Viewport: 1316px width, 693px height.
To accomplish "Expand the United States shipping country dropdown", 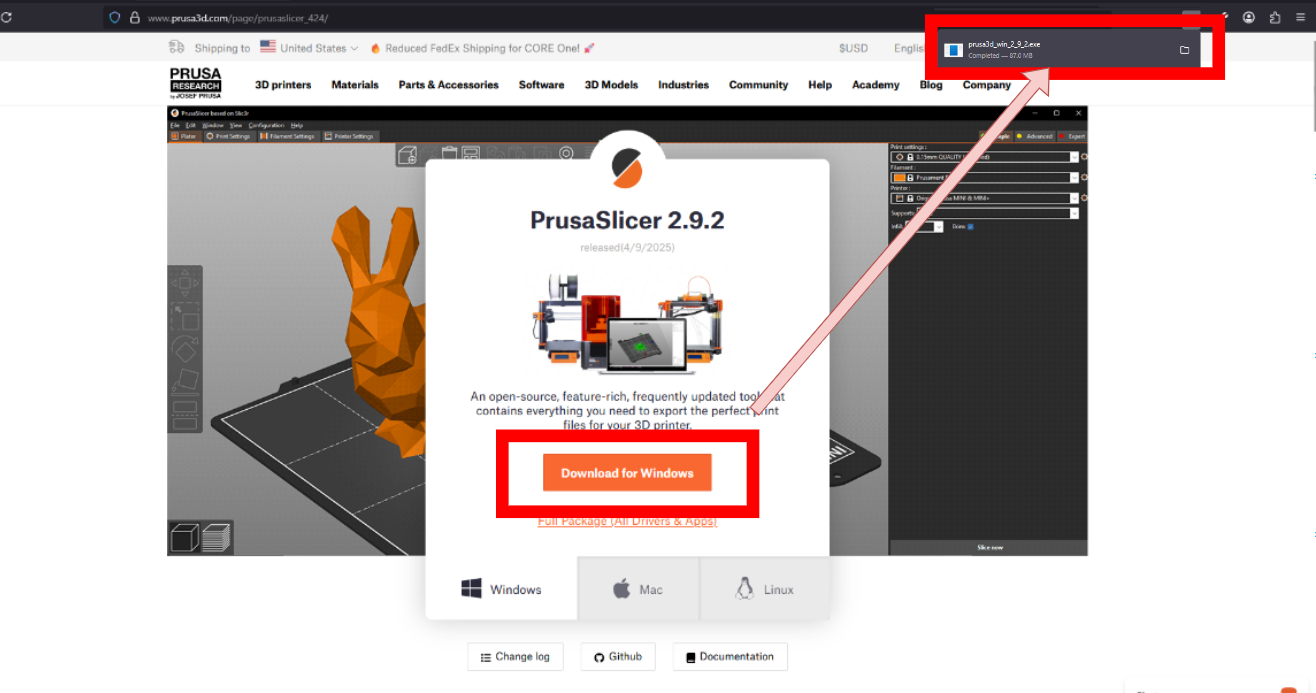I will tap(309, 48).
